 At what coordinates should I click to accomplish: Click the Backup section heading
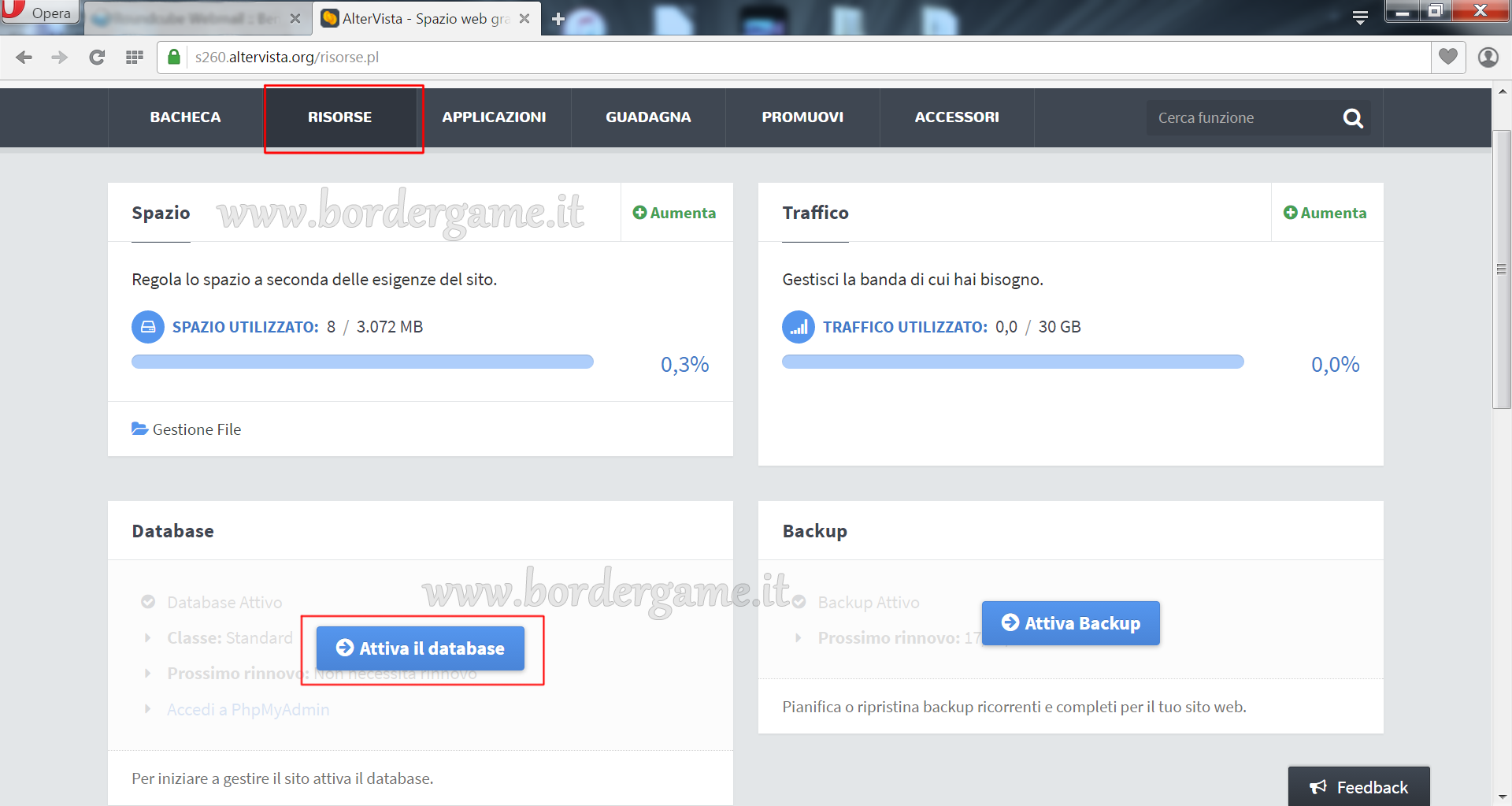coord(814,531)
